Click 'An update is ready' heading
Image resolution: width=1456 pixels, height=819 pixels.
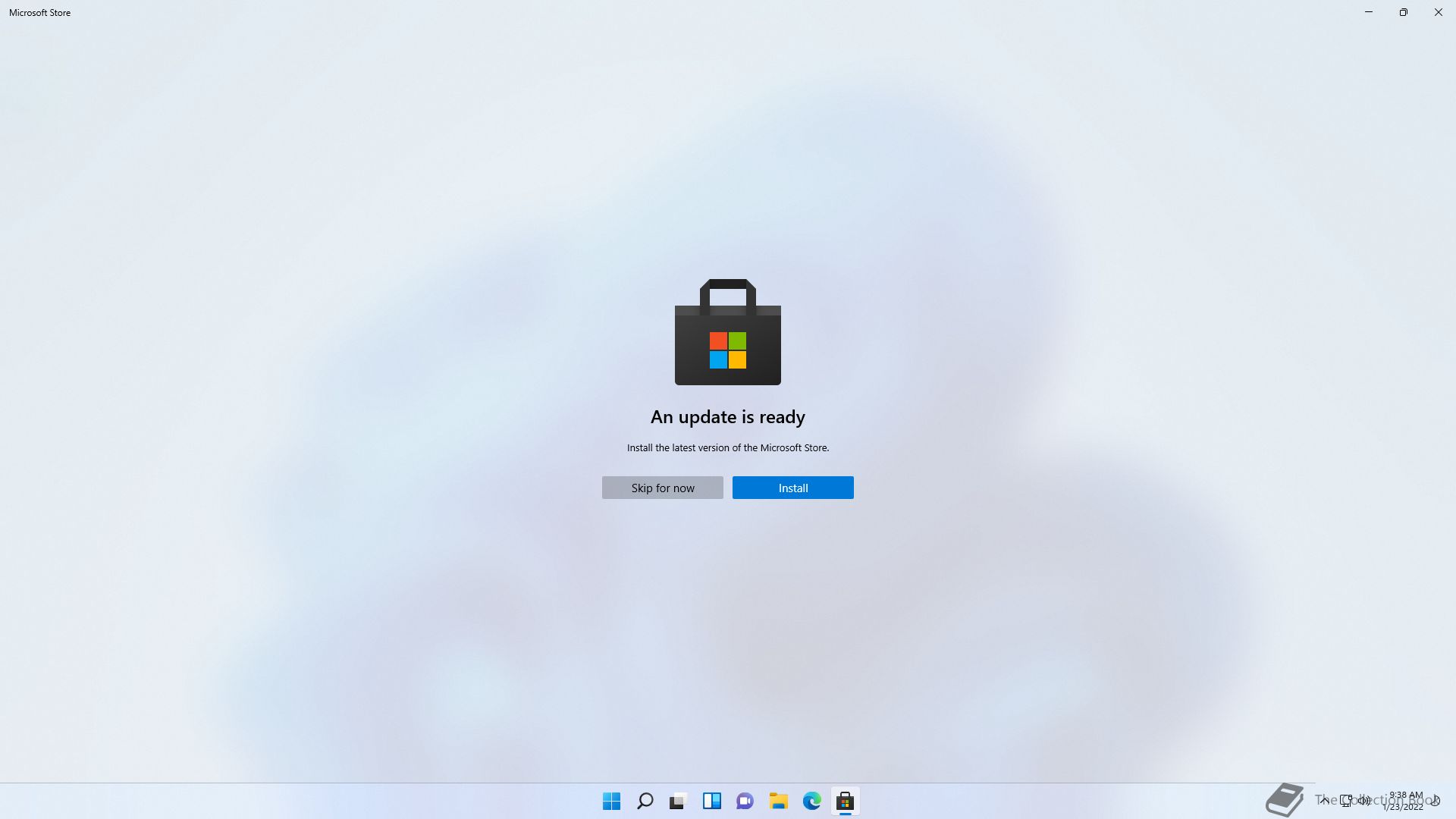pyautogui.click(x=728, y=417)
